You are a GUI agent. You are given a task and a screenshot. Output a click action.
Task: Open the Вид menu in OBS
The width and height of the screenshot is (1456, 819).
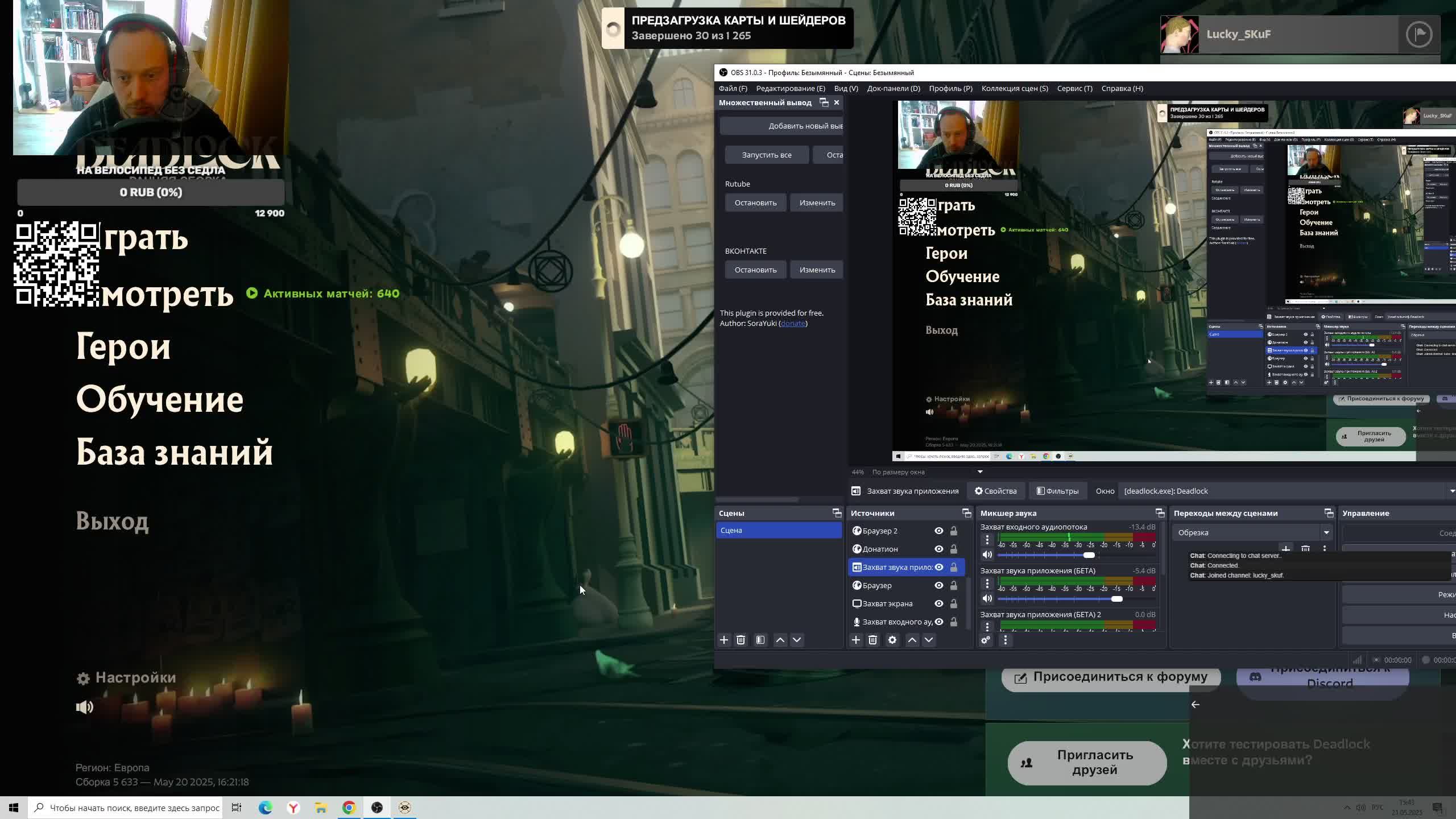846,88
